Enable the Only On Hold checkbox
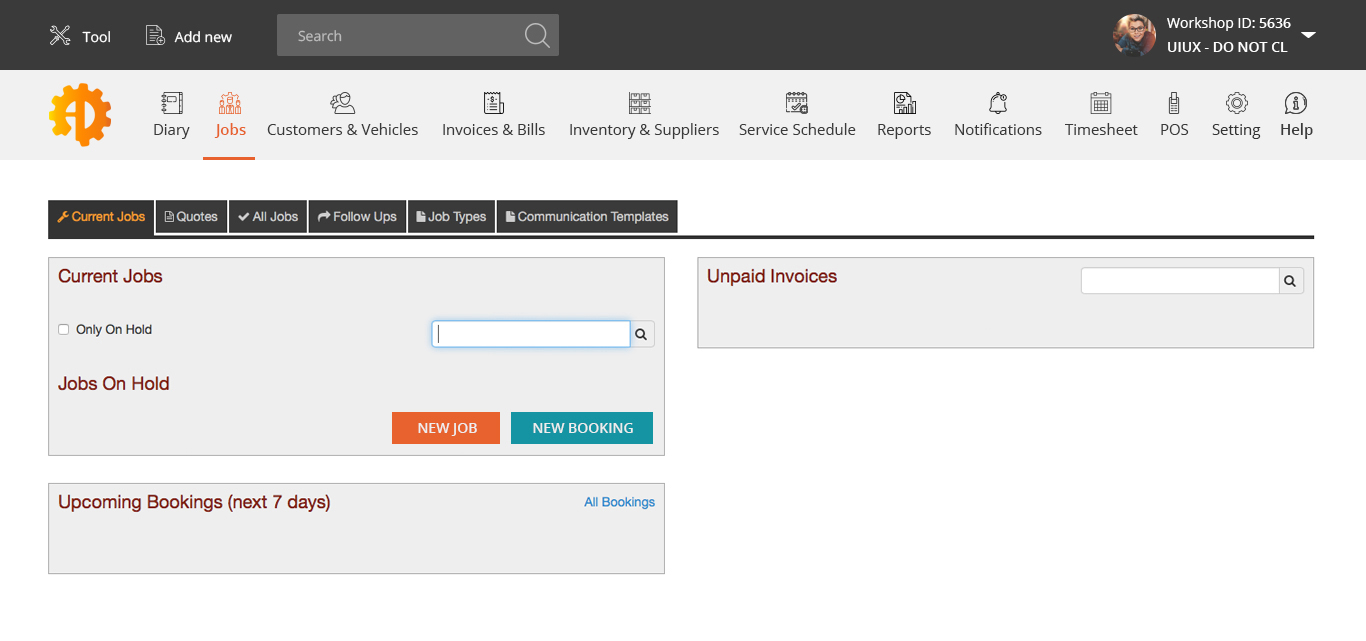1366x641 pixels. point(64,329)
